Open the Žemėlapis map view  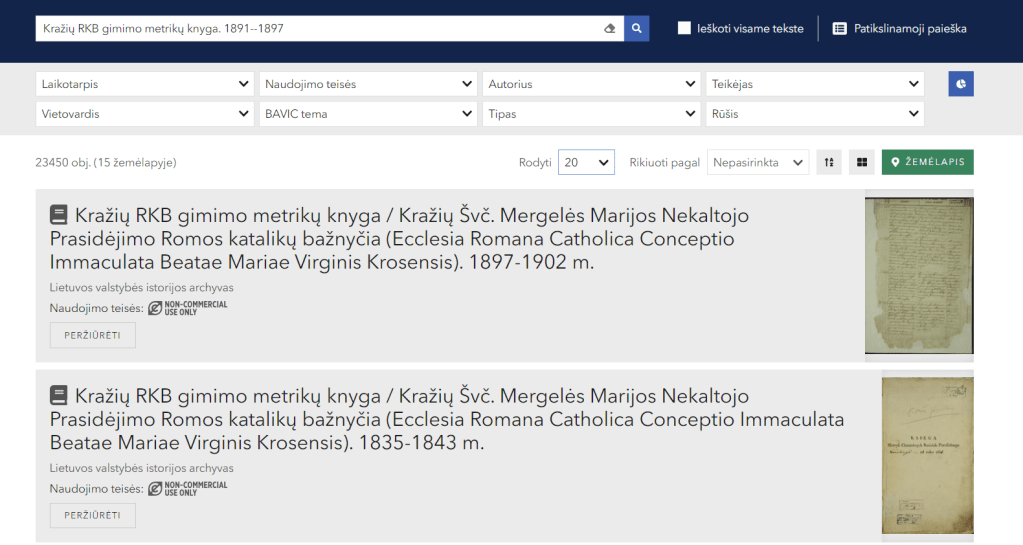927,162
